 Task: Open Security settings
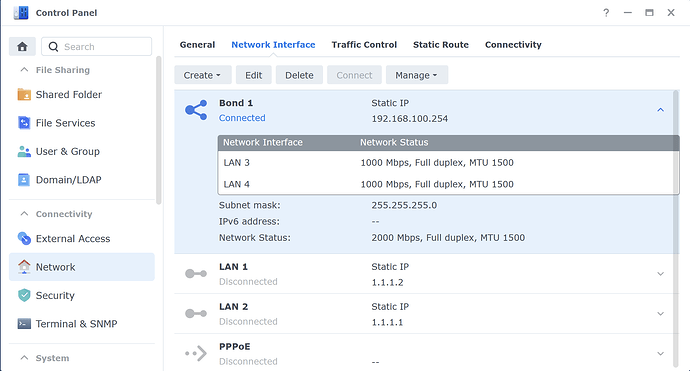pos(81,295)
